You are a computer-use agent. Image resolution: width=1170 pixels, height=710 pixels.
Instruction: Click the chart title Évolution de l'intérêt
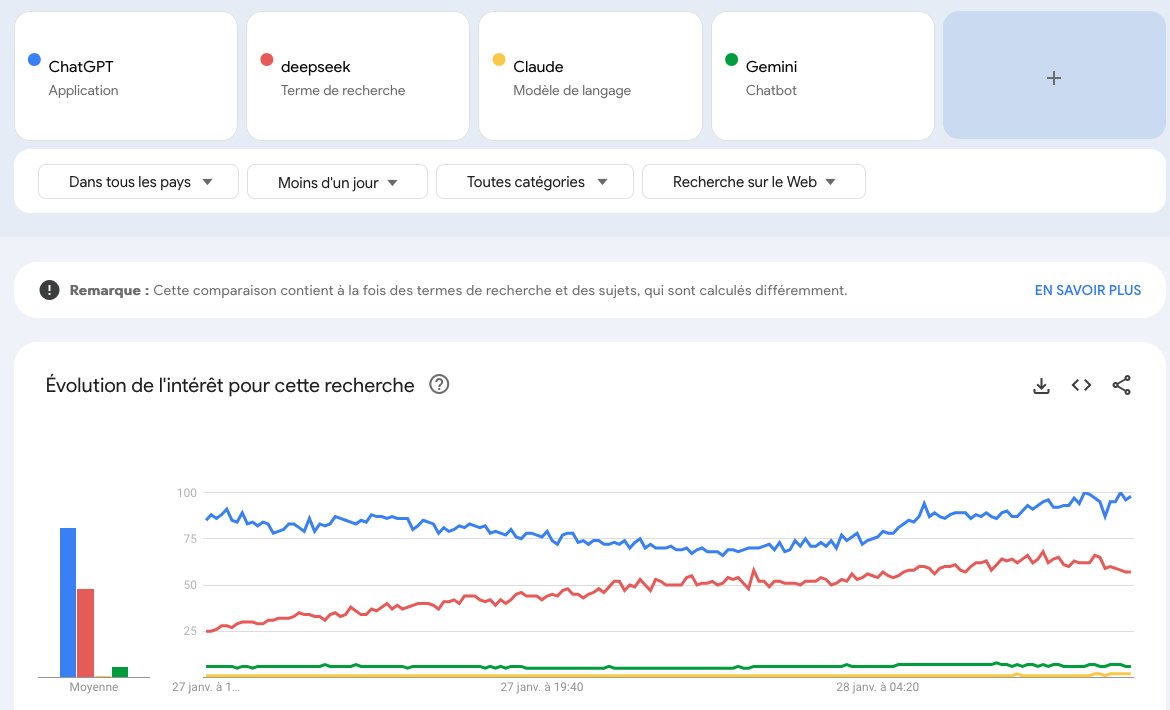(x=230, y=386)
